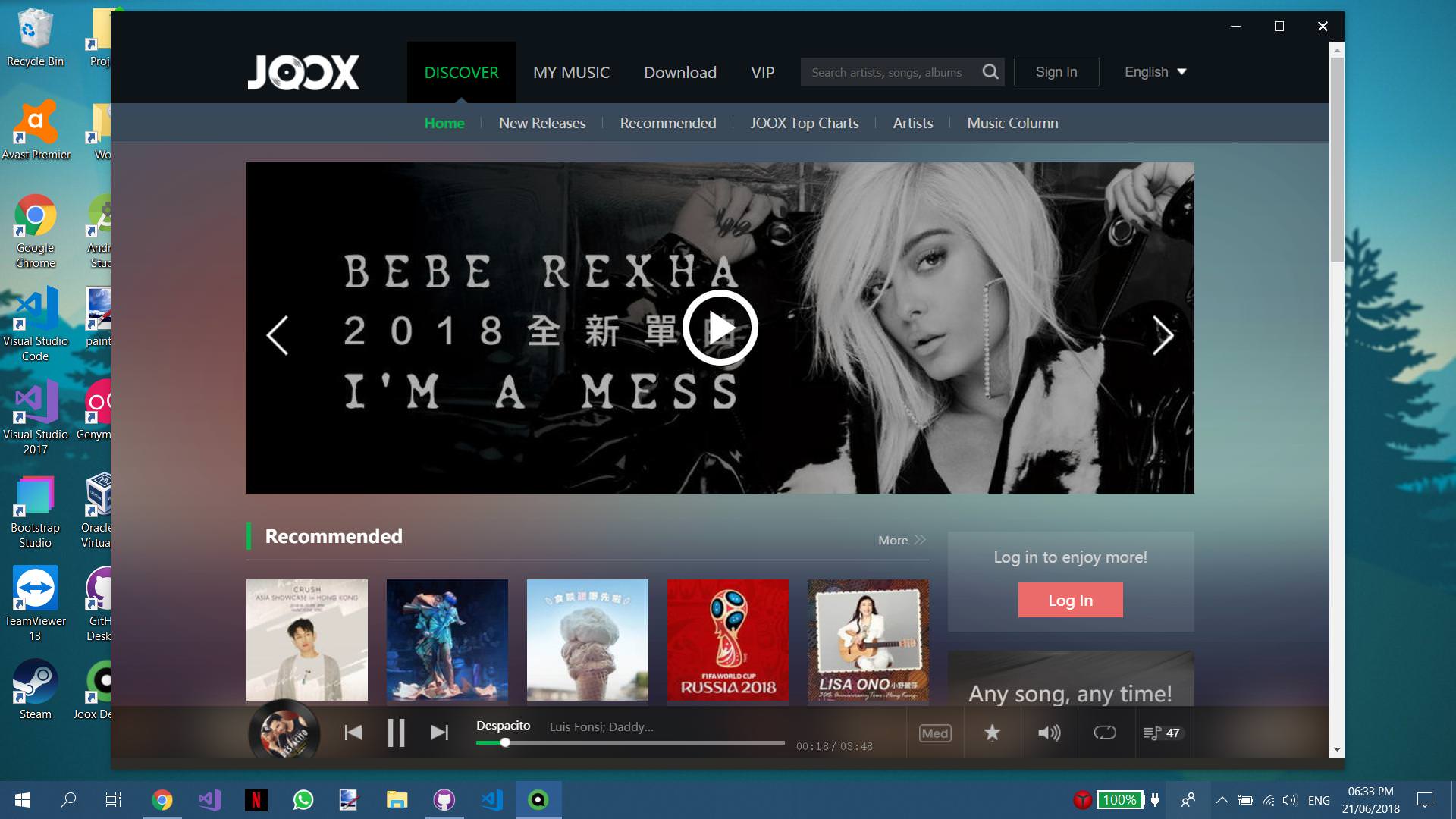This screenshot has width=1456, height=819.
Task: Open the VIP tab
Action: [763, 72]
